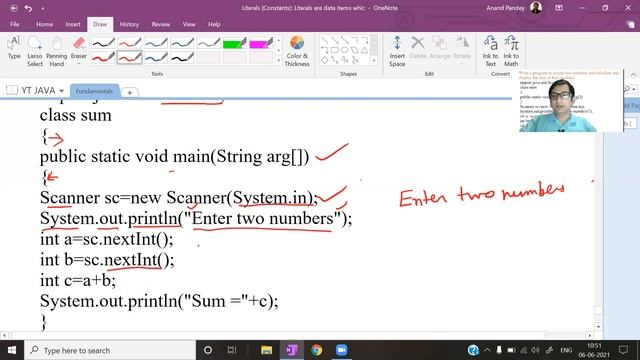Viewport: 640px width, 360px height.
Task: Select the highlighted red pen in bottom row
Action: [x=129, y=58]
